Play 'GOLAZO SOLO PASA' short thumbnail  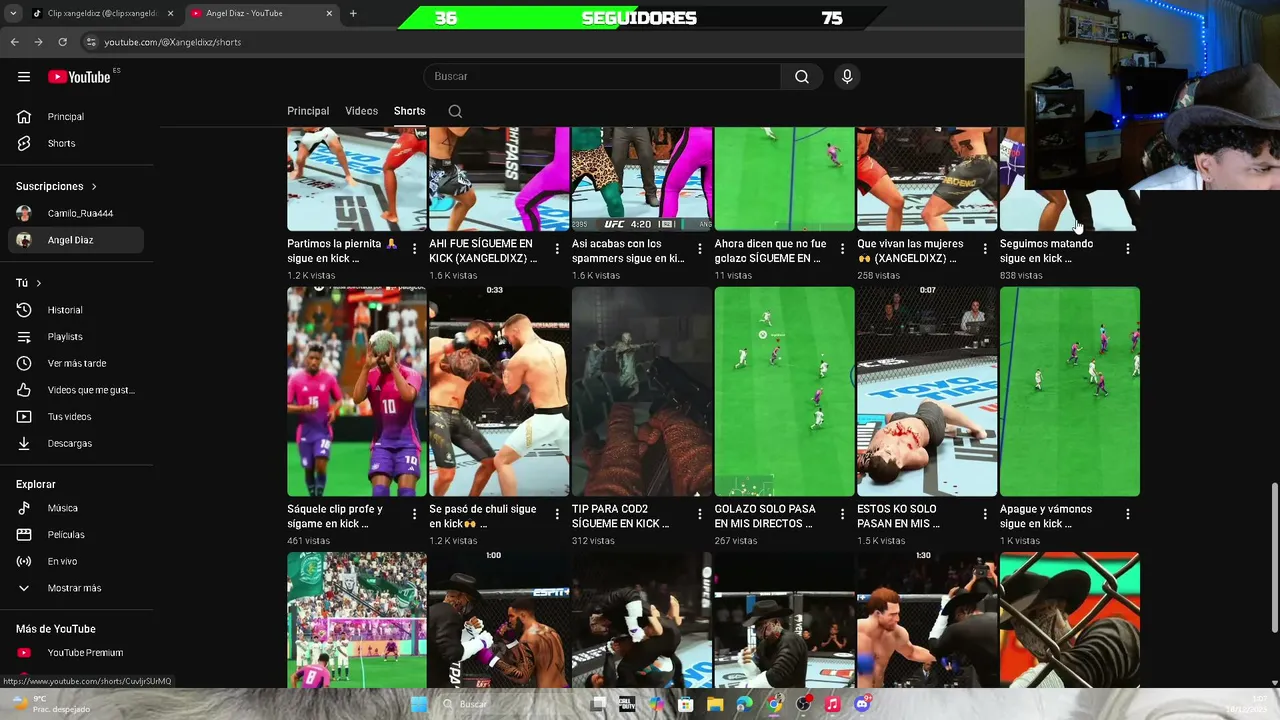point(784,391)
